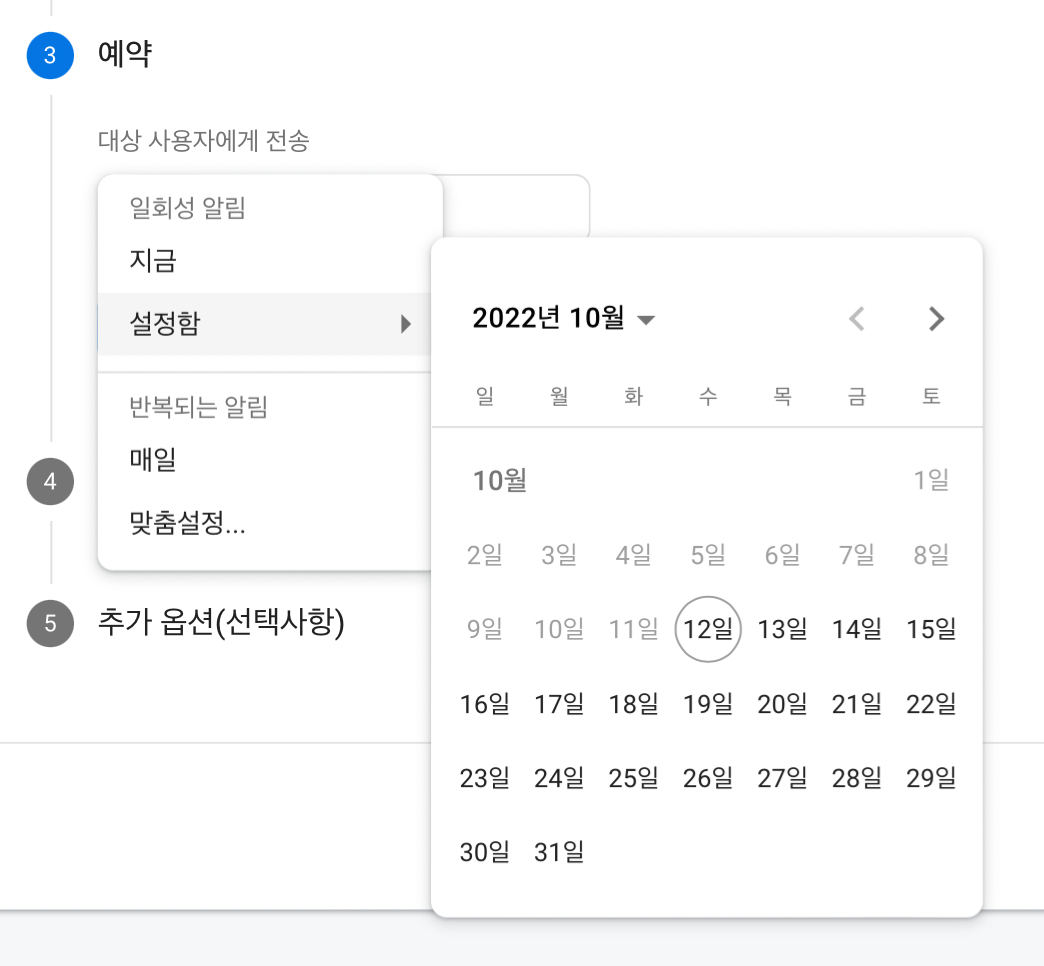Select the circled date 12일
This screenshot has height=966, width=1044.
708,629
